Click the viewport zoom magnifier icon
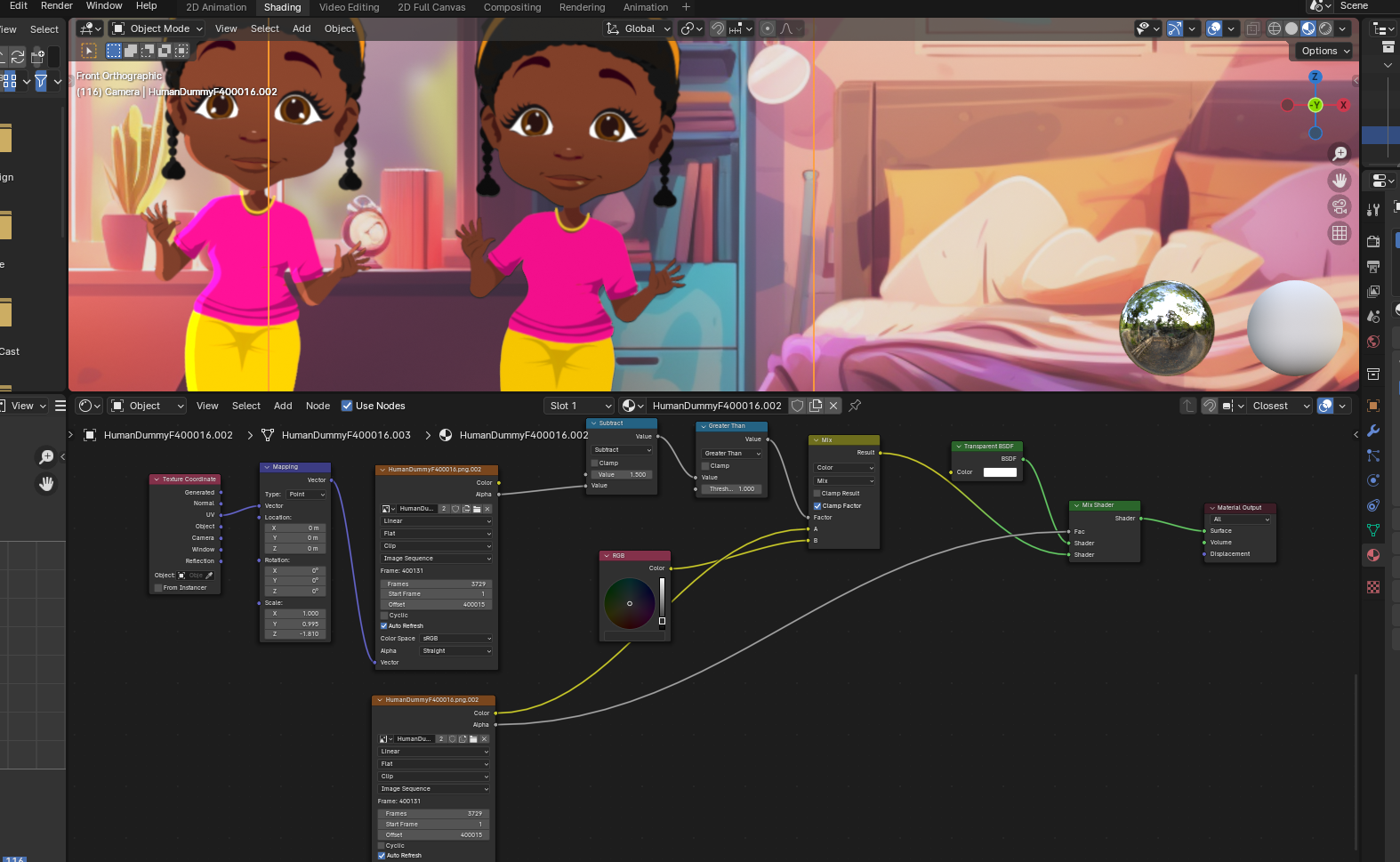Image resolution: width=1400 pixels, height=862 pixels. (1340, 154)
